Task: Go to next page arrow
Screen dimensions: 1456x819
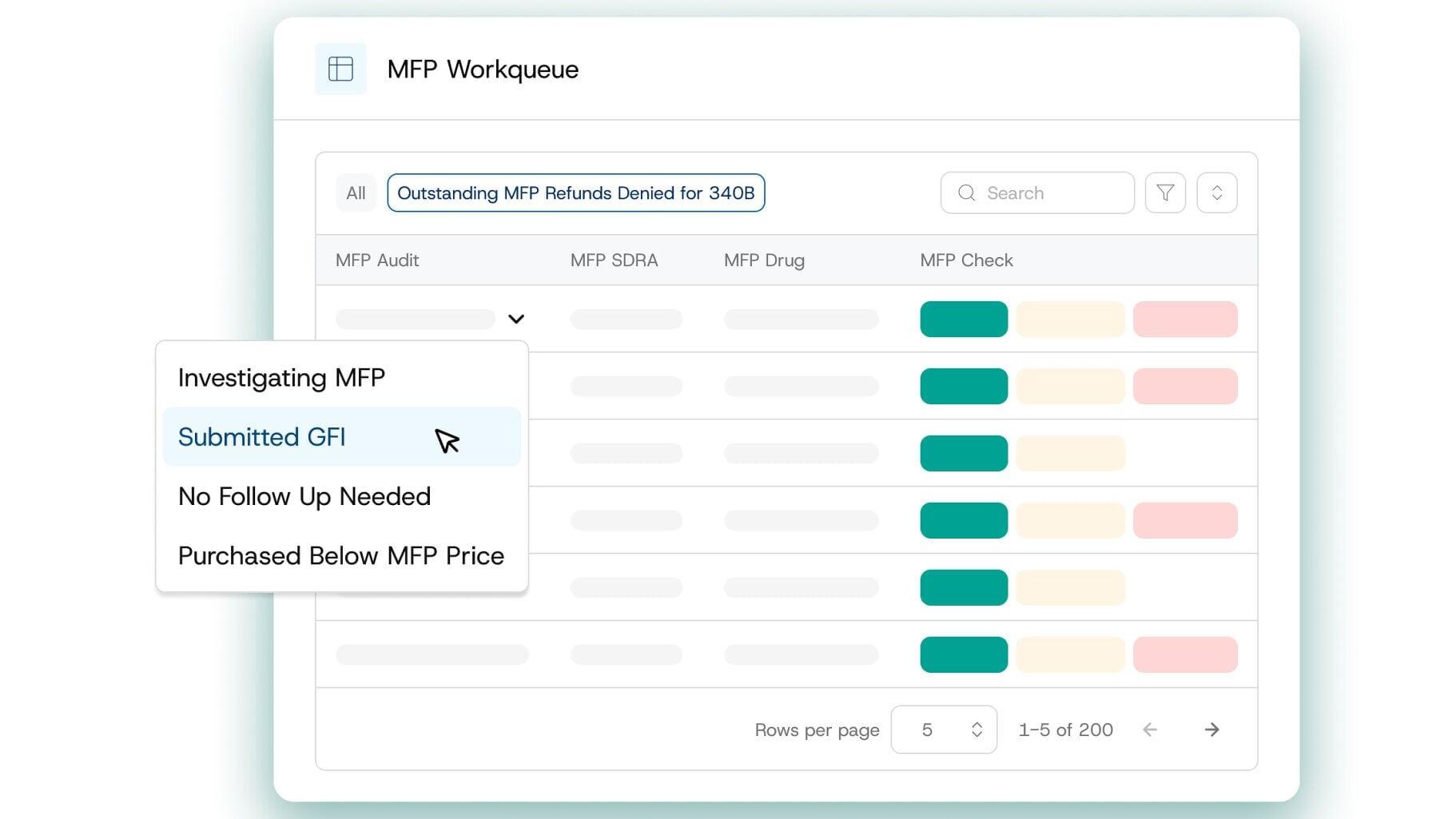Action: pos(1211,730)
